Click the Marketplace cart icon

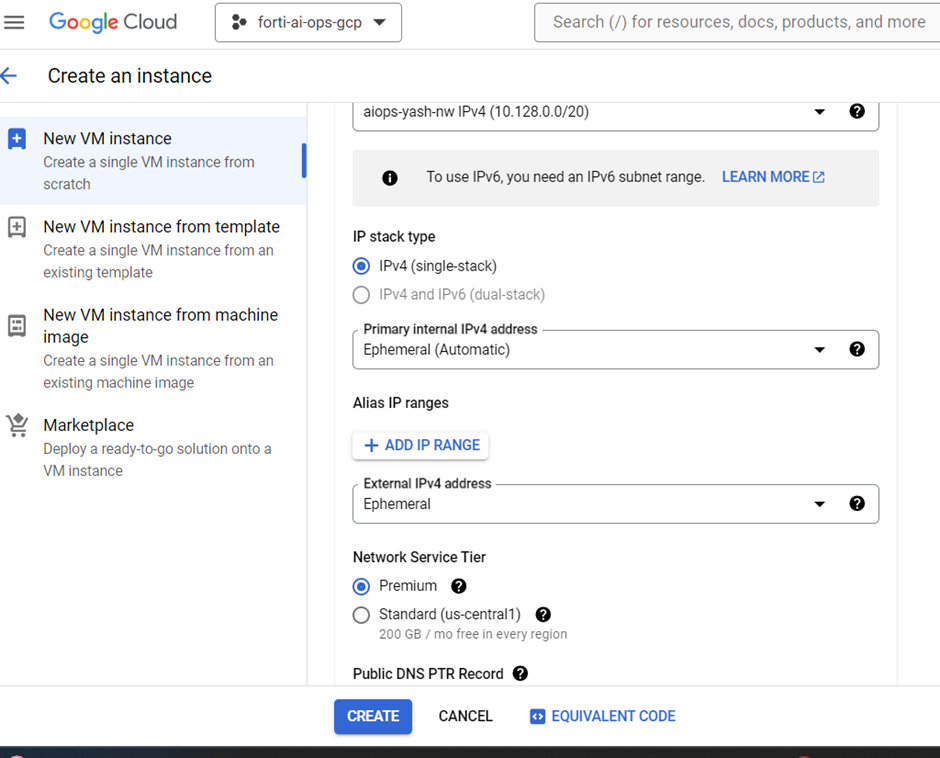[x=17, y=425]
